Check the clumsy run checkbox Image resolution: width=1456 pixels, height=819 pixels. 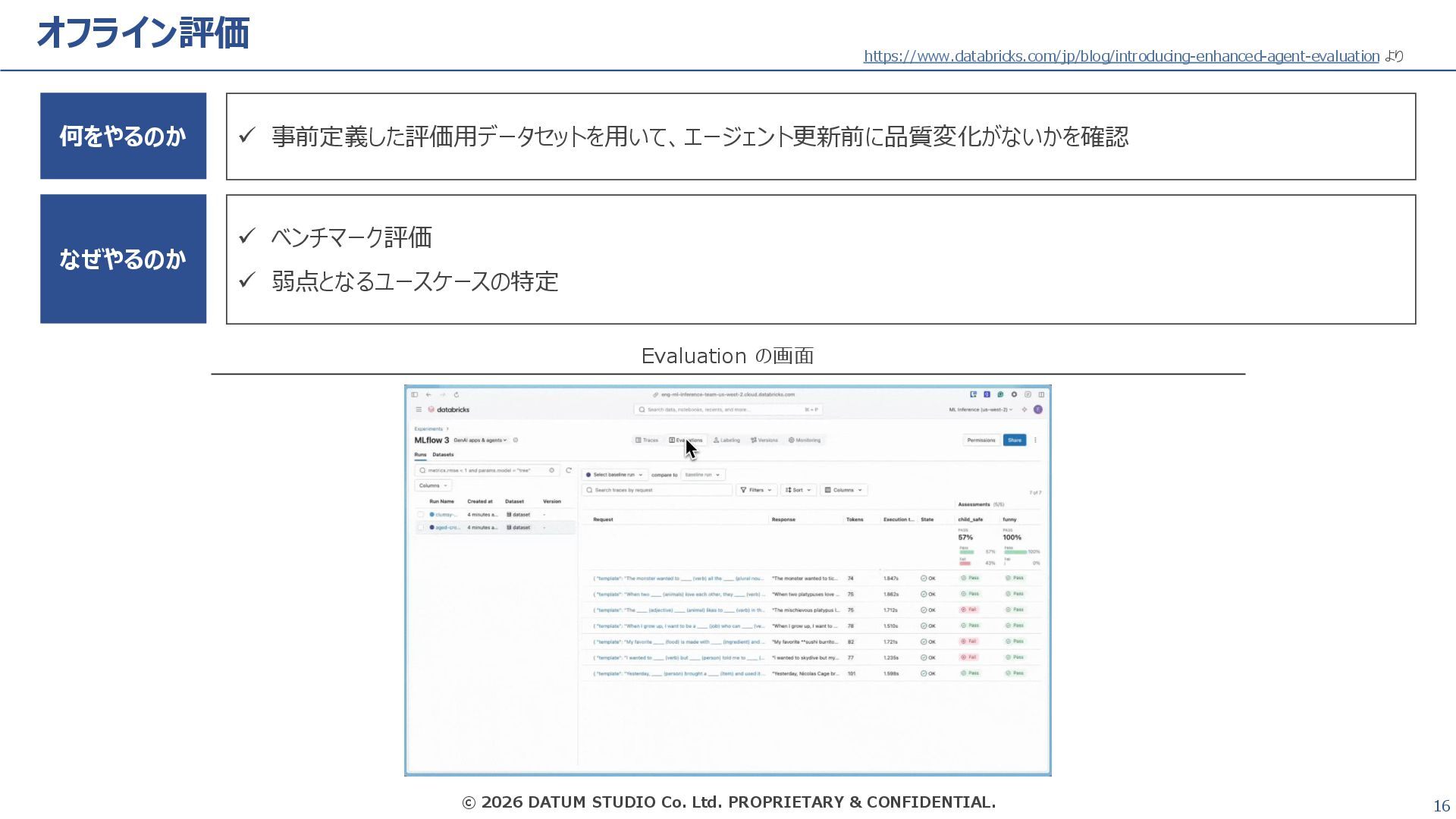pyautogui.click(x=421, y=514)
